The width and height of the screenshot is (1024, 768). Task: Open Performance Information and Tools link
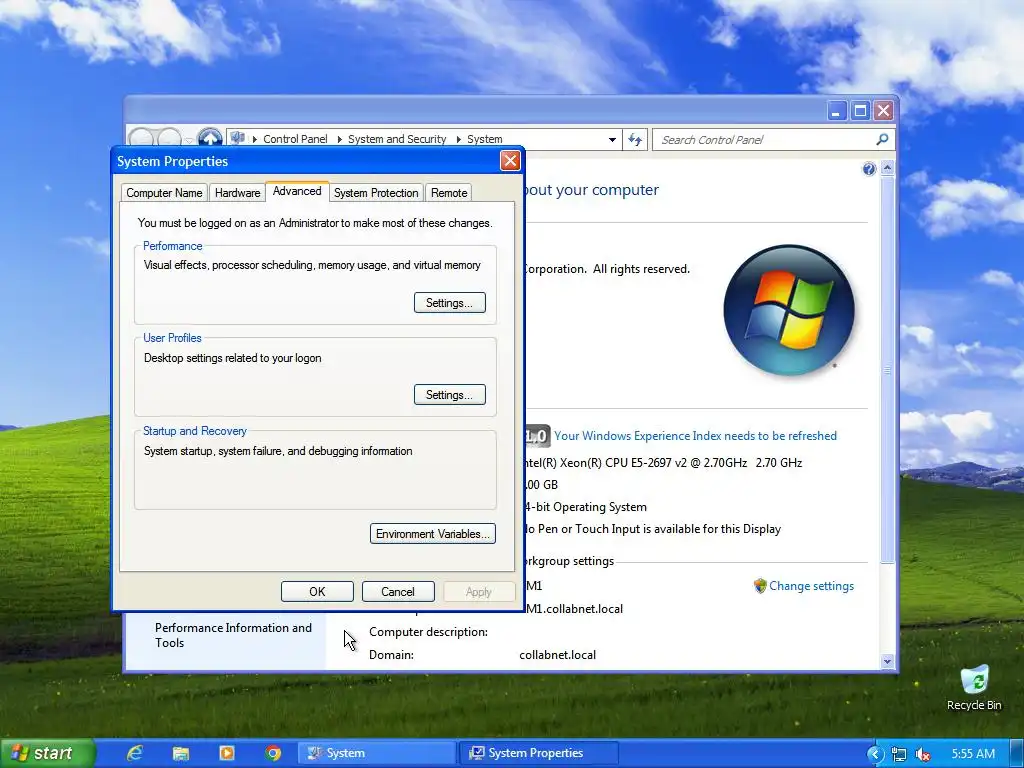point(233,635)
